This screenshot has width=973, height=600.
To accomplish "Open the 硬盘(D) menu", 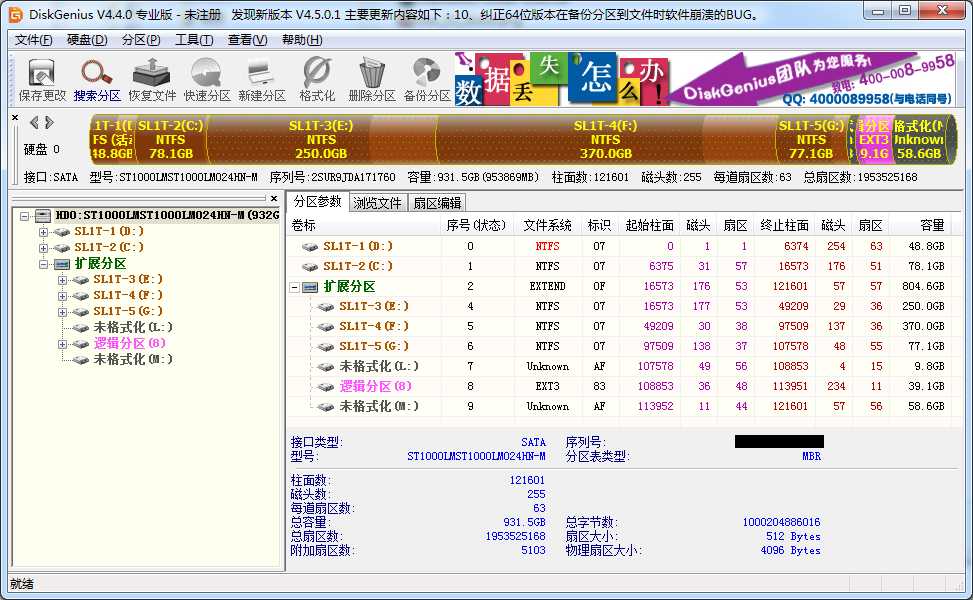I will (87, 40).
